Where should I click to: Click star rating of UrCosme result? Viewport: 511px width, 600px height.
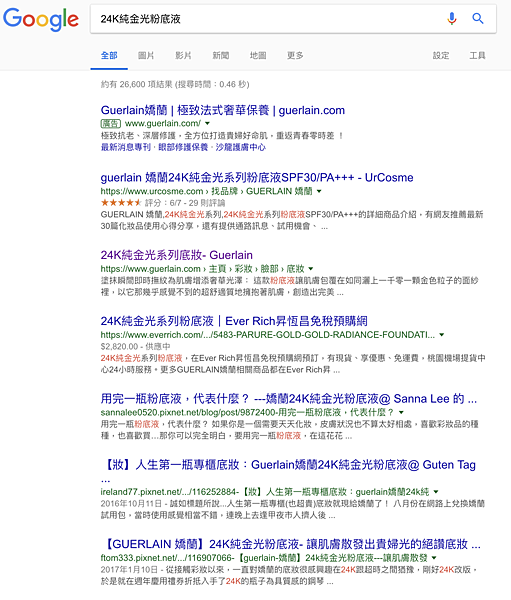click(121, 202)
